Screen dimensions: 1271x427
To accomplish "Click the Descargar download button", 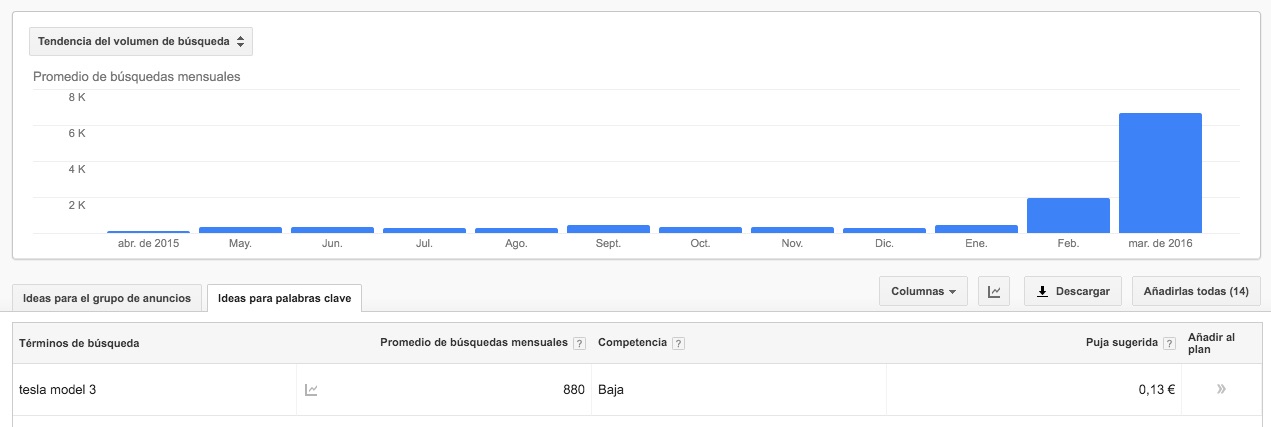I will (1072, 291).
